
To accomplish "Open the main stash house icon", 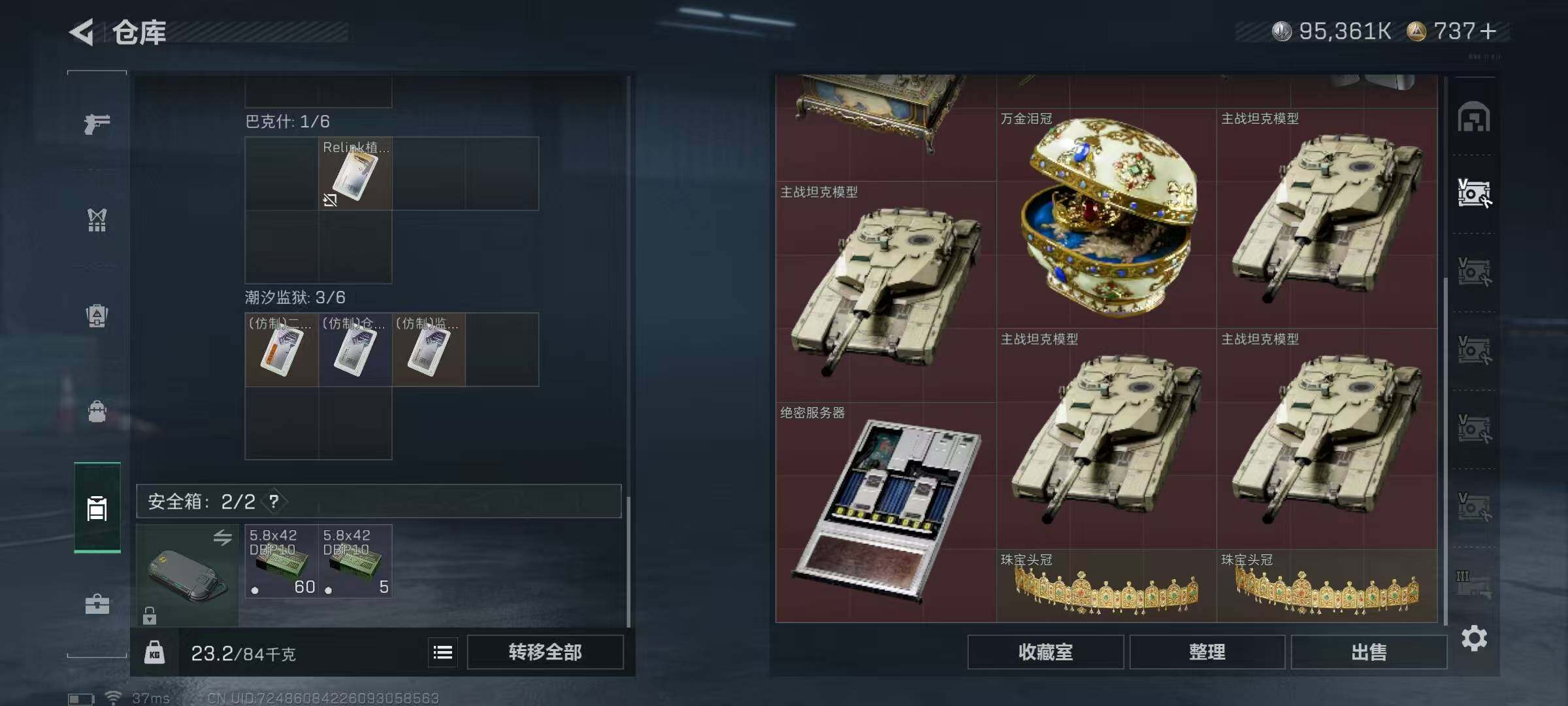I will (1474, 118).
